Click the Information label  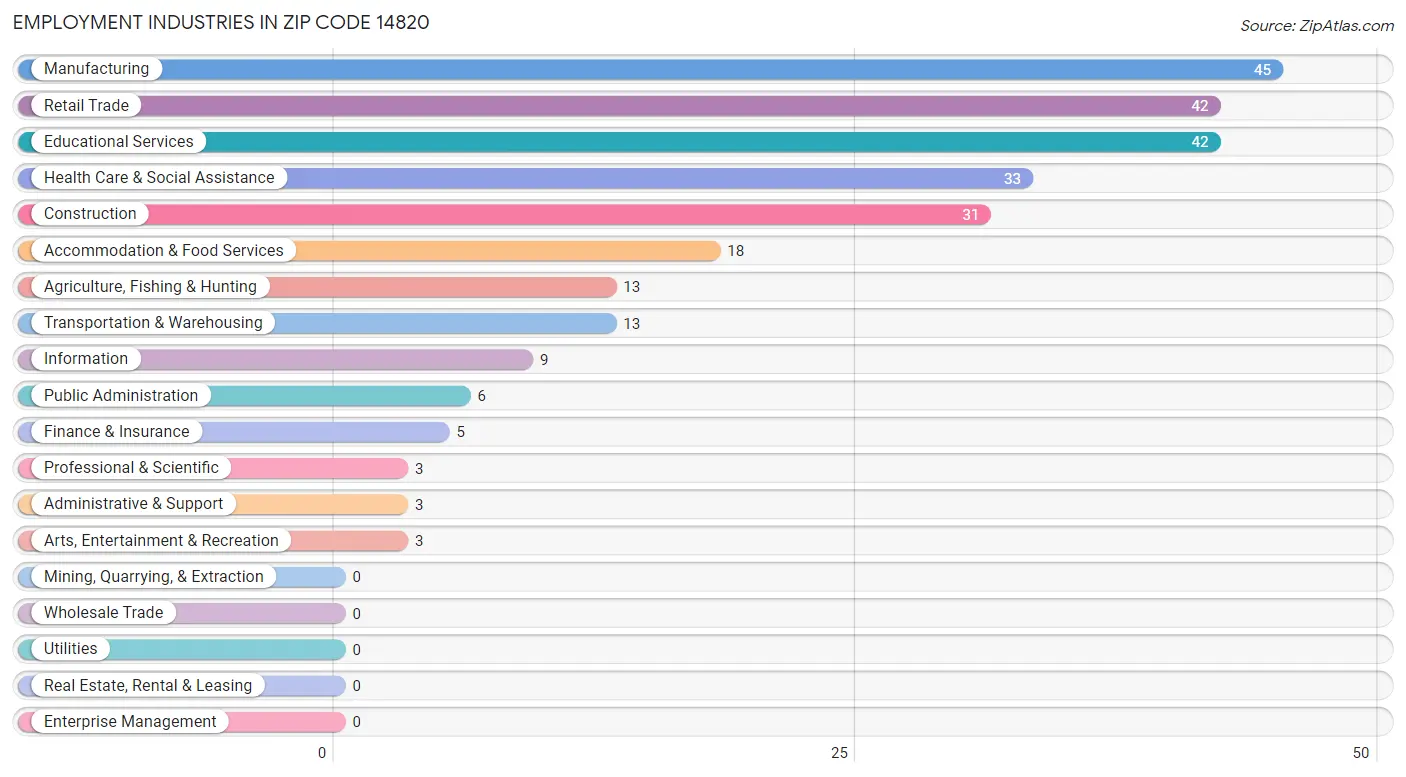86,359
